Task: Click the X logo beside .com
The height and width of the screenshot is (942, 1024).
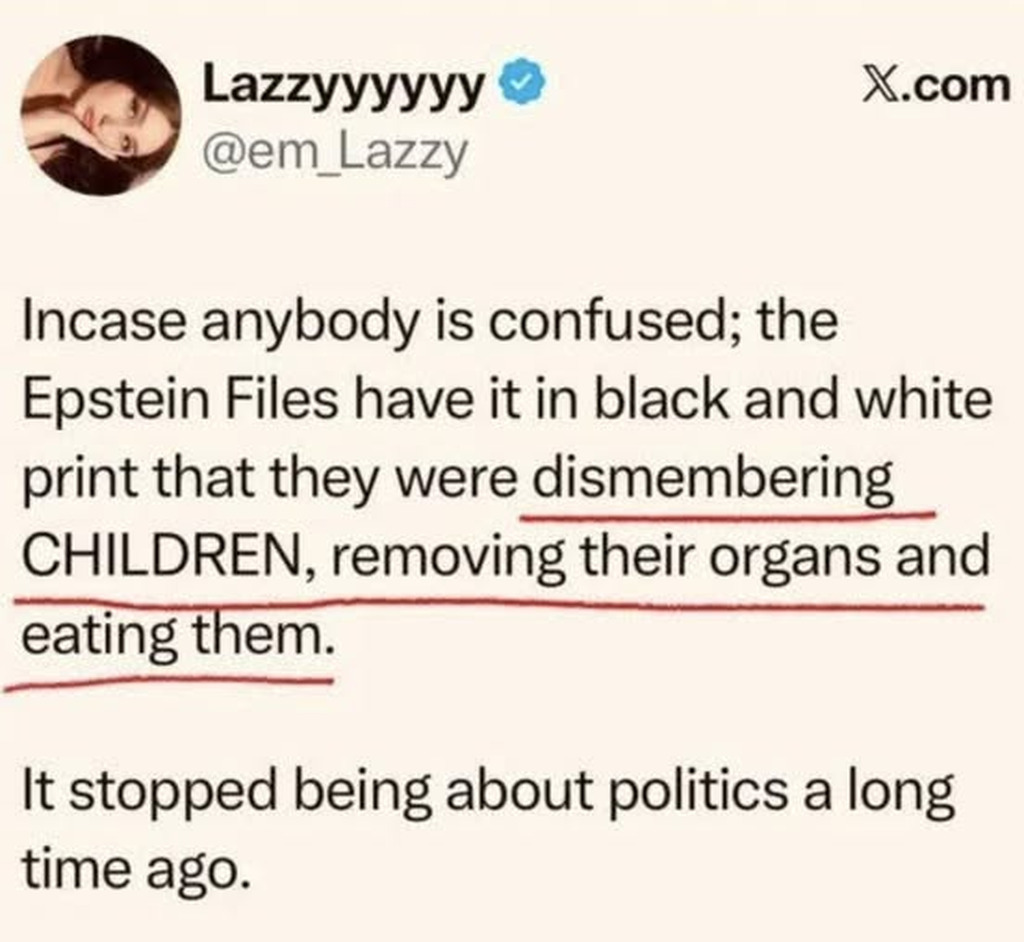Action: (877, 86)
